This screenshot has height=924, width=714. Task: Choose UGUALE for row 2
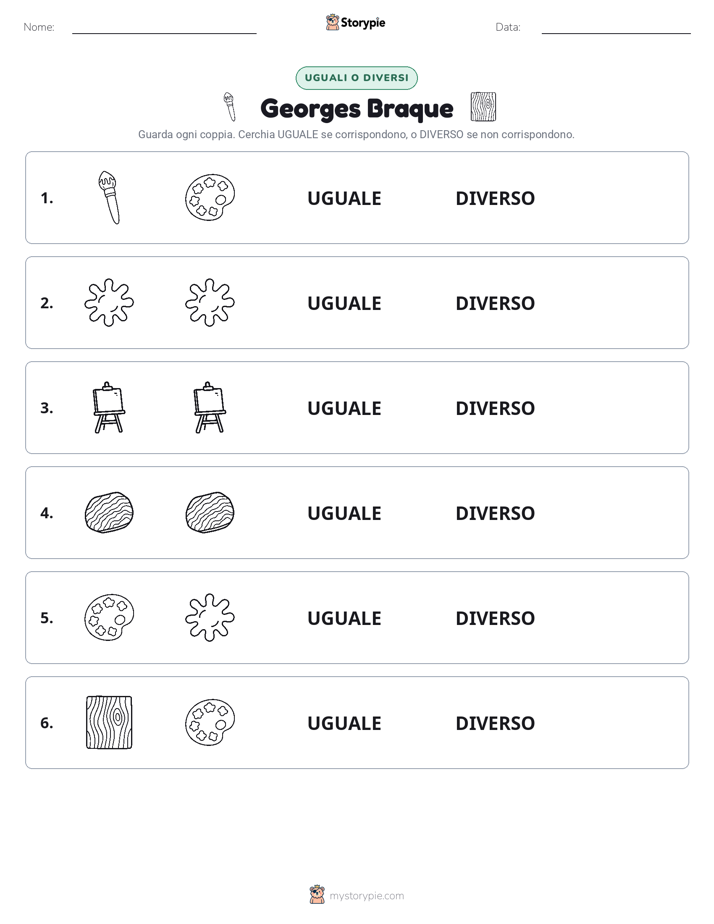tap(345, 303)
